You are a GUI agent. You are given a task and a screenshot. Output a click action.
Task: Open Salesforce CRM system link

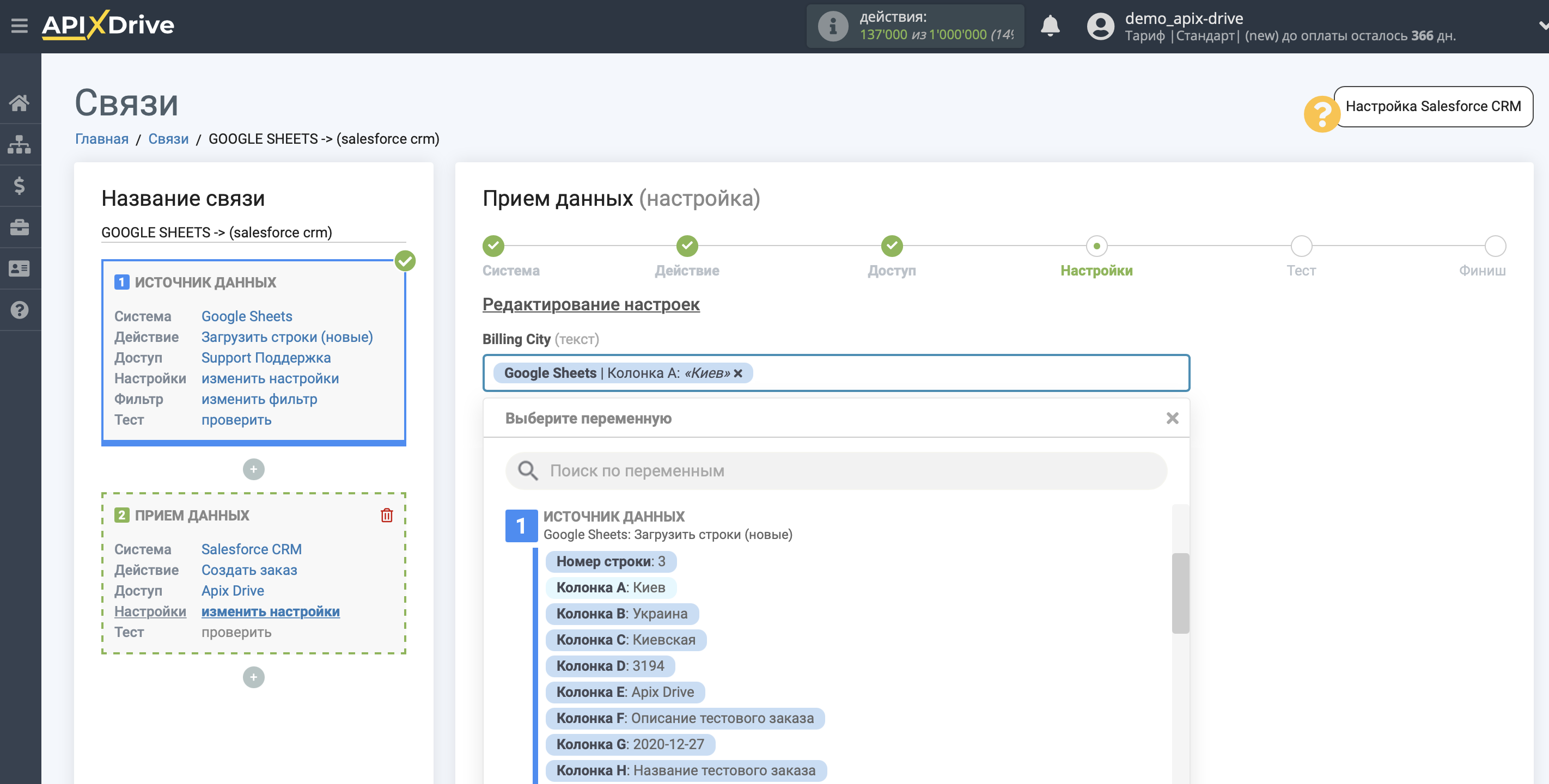click(251, 549)
